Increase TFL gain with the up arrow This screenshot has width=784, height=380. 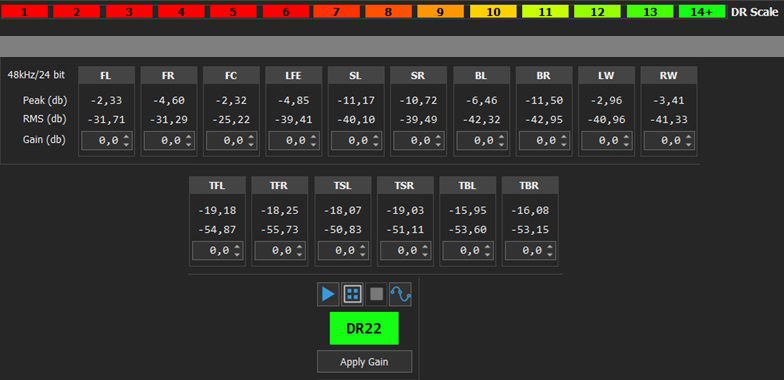237,246
